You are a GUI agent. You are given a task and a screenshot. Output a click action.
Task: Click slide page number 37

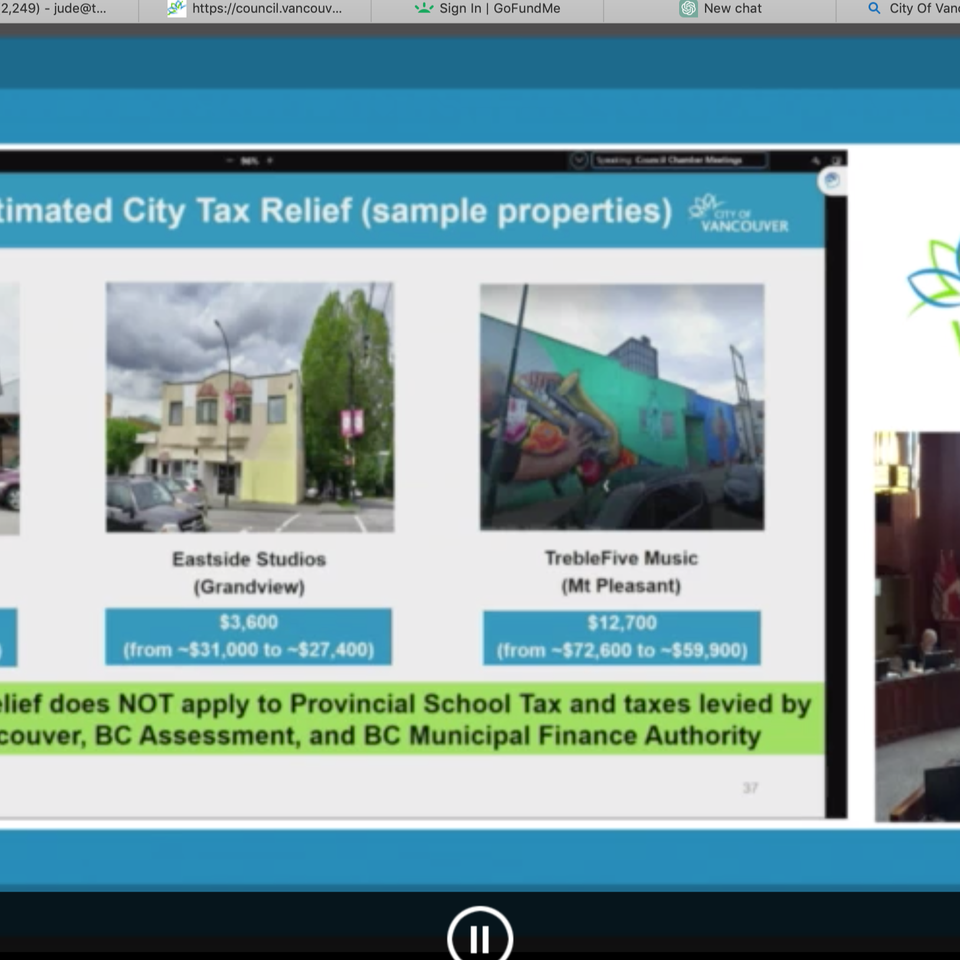[751, 788]
